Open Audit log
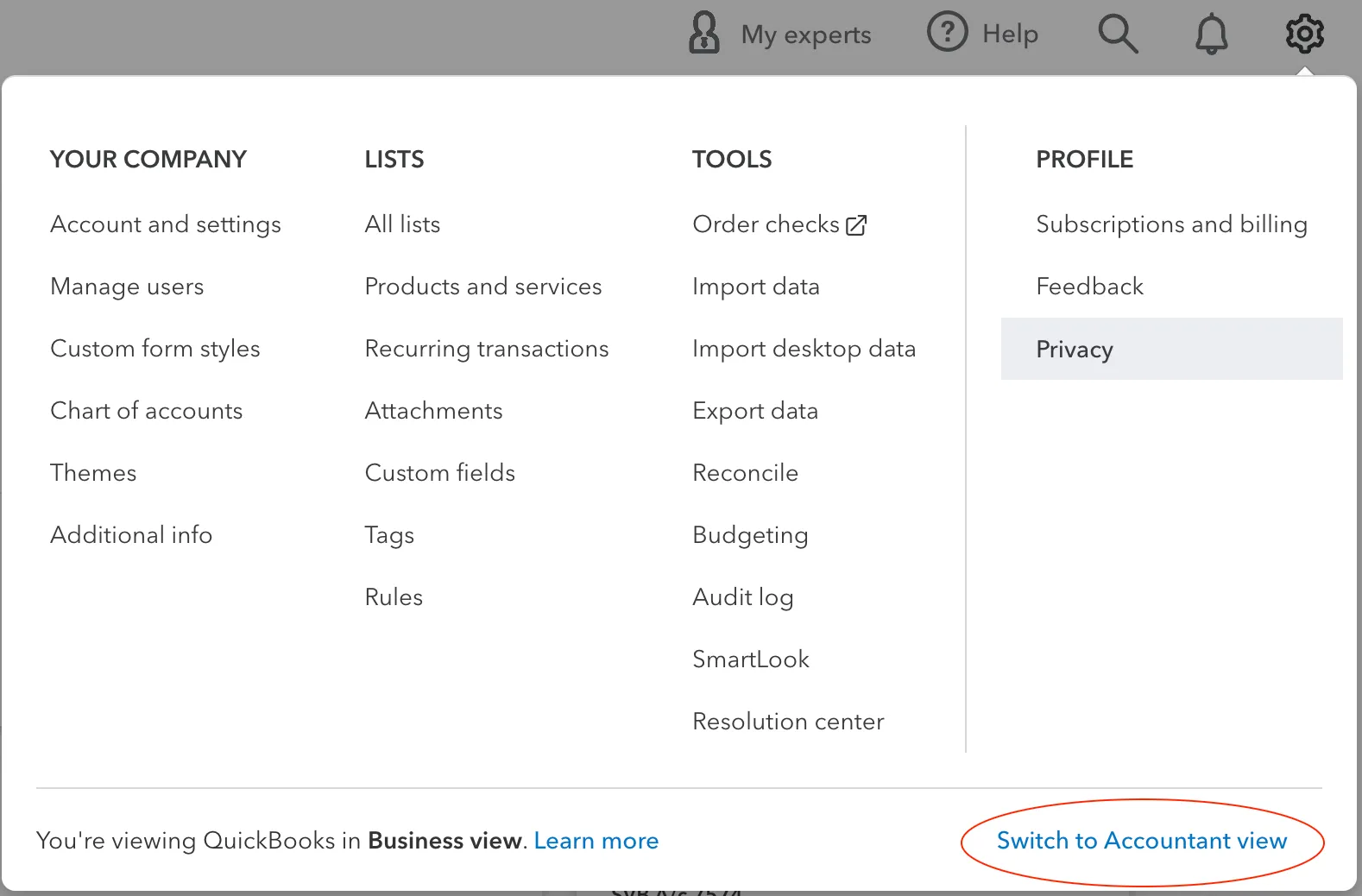Image resolution: width=1362 pixels, height=896 pixels. [x=743, y=597]
